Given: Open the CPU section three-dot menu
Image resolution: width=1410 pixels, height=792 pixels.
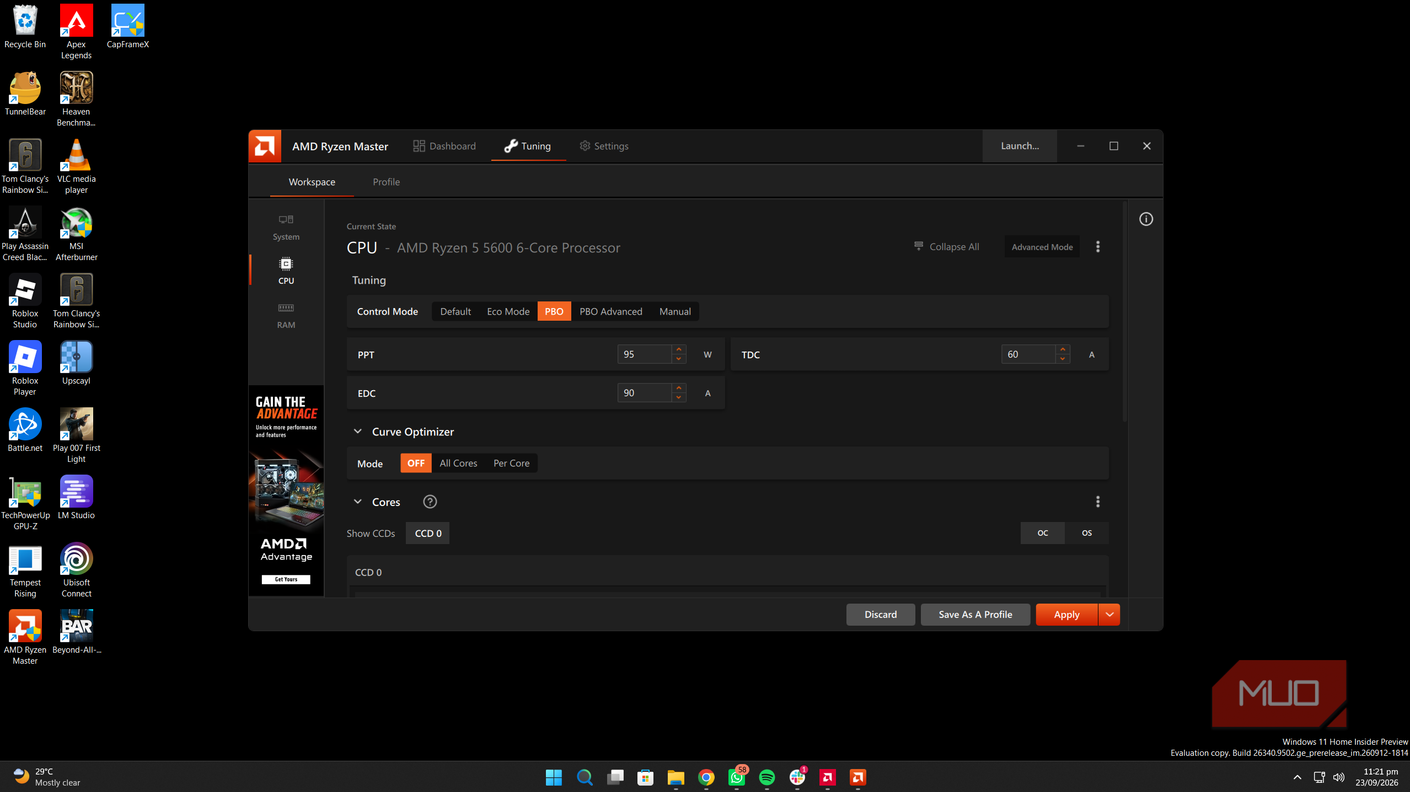Looking at the screenshot, I should (1098, 247).
